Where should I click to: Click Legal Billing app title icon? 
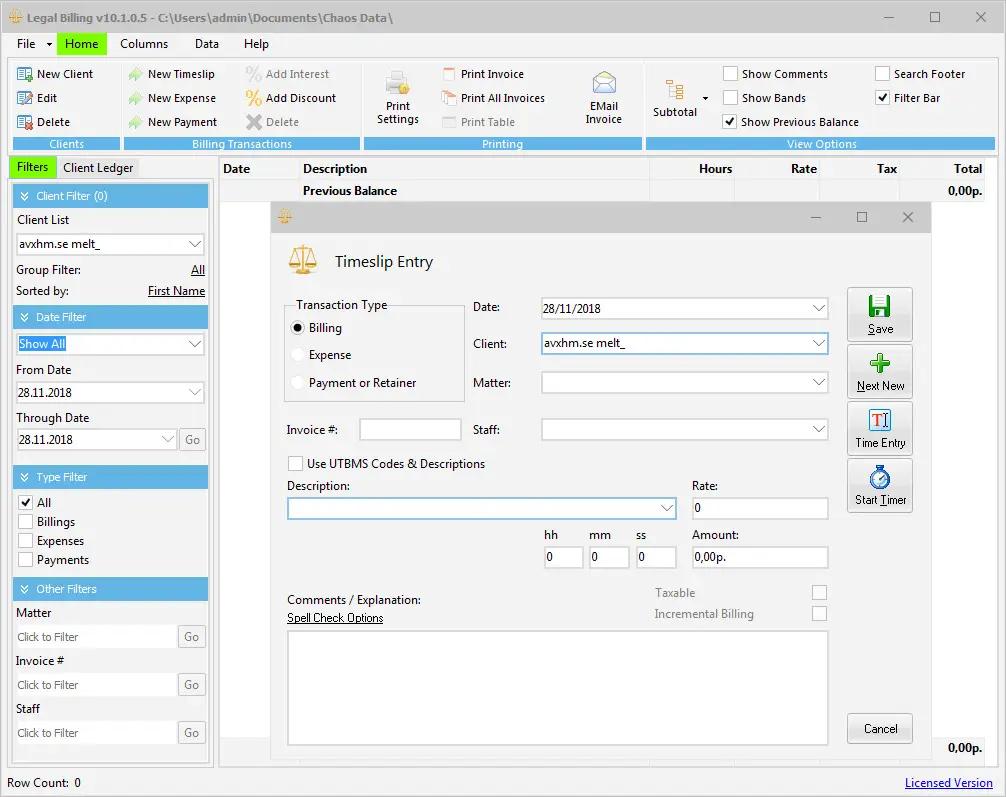pyautogui.click(x=15, y=17)
